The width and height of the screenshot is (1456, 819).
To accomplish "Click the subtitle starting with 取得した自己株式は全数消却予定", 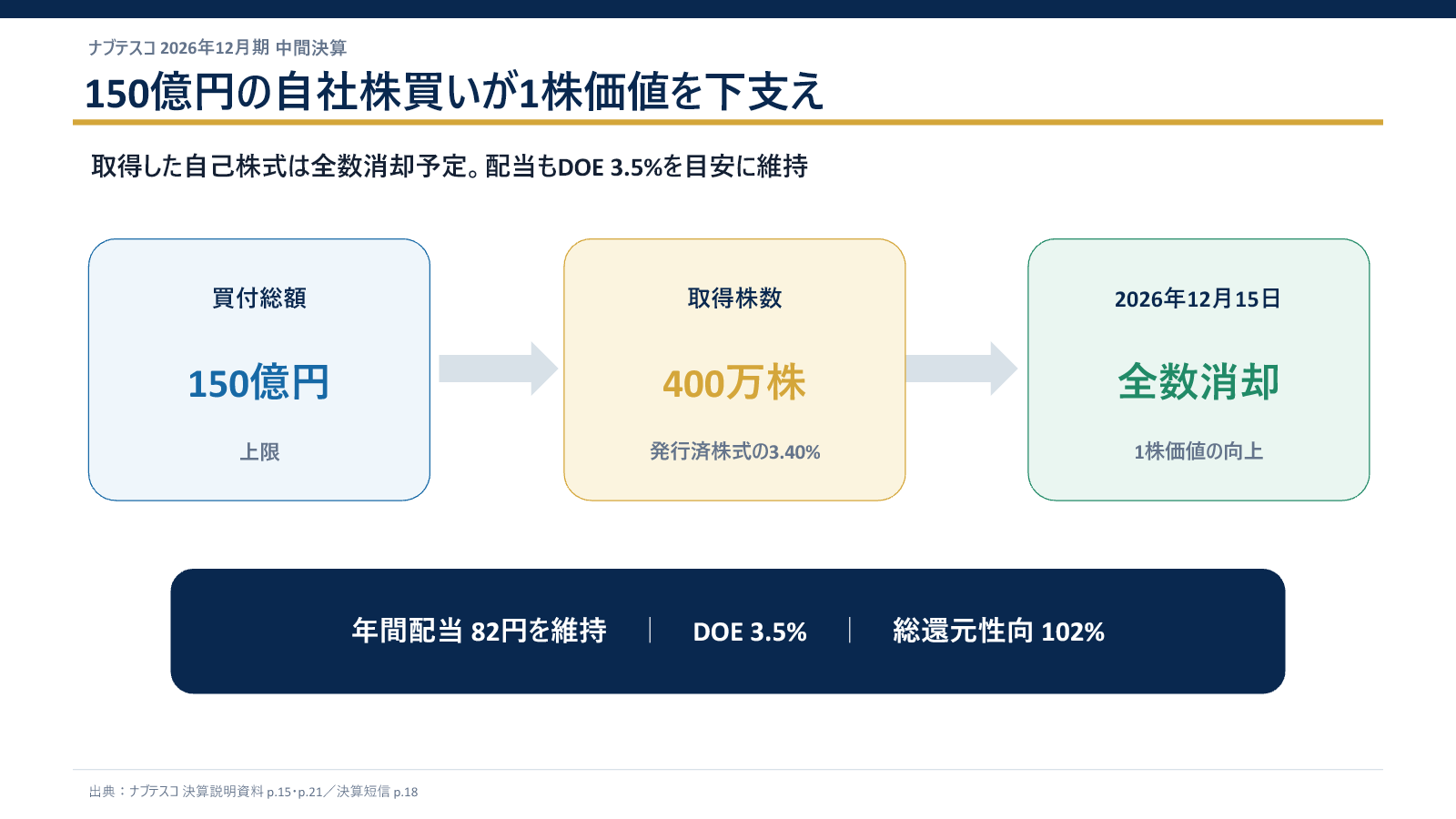I will click(450, 167).
